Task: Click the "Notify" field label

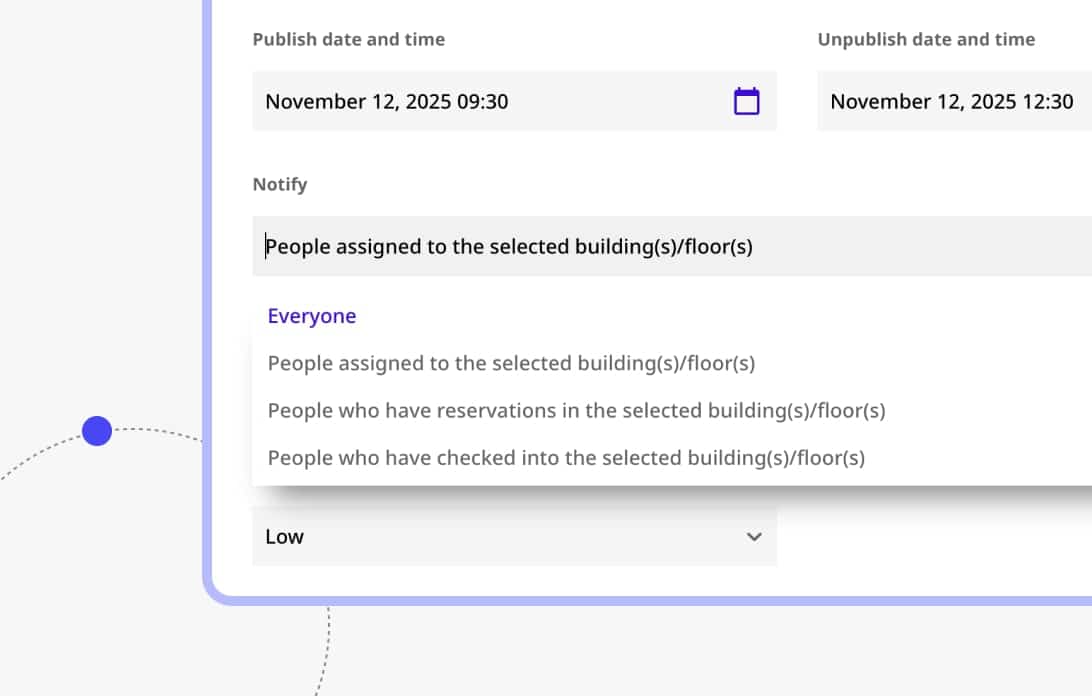Action: pyautogui.click(x=280, y=185)
